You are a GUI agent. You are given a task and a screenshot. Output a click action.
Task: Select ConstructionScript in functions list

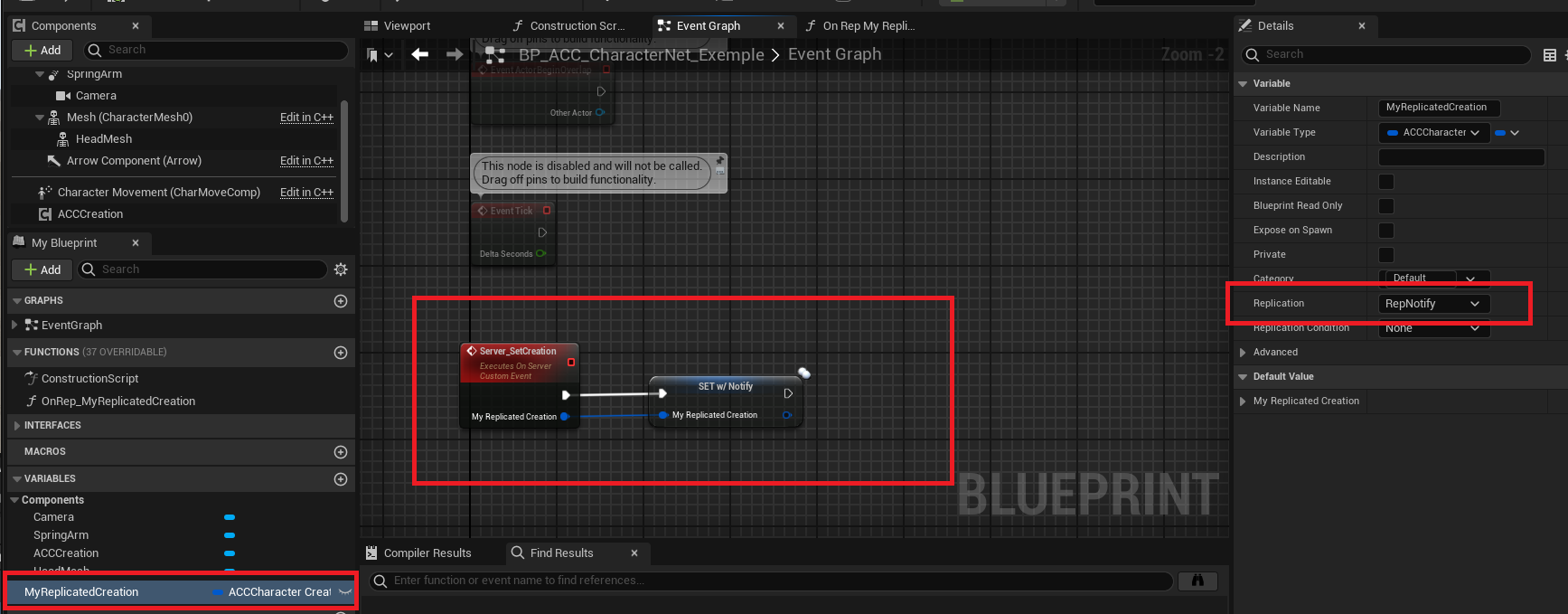[x=90, y=379]
